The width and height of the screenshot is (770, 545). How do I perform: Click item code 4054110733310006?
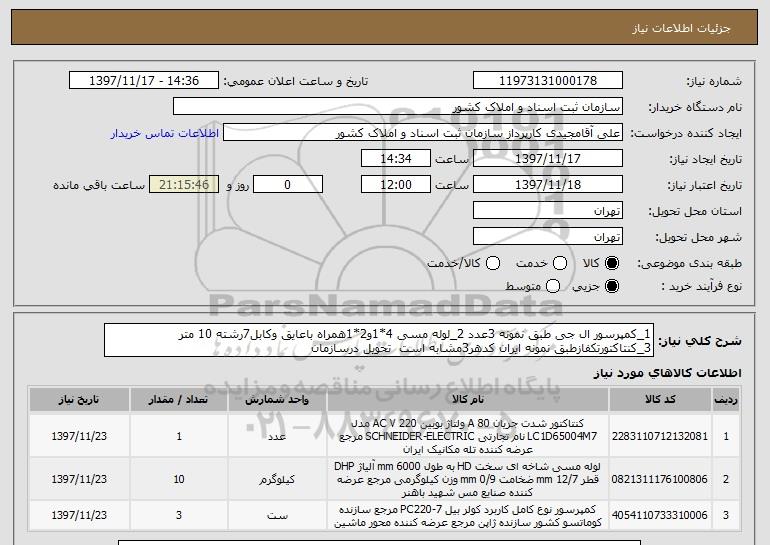click(660, 515)
